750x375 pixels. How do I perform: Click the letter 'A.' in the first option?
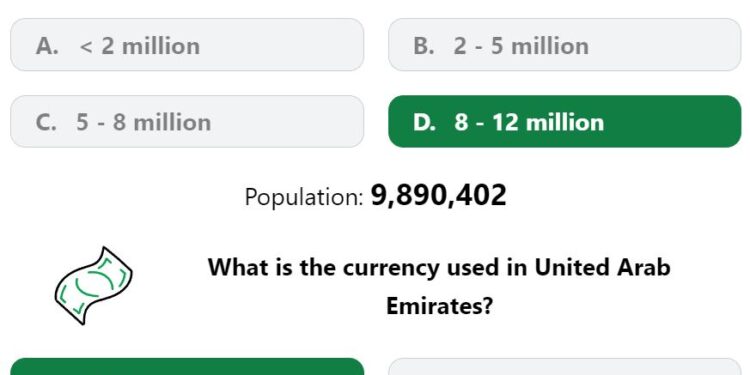coord(47,46)
